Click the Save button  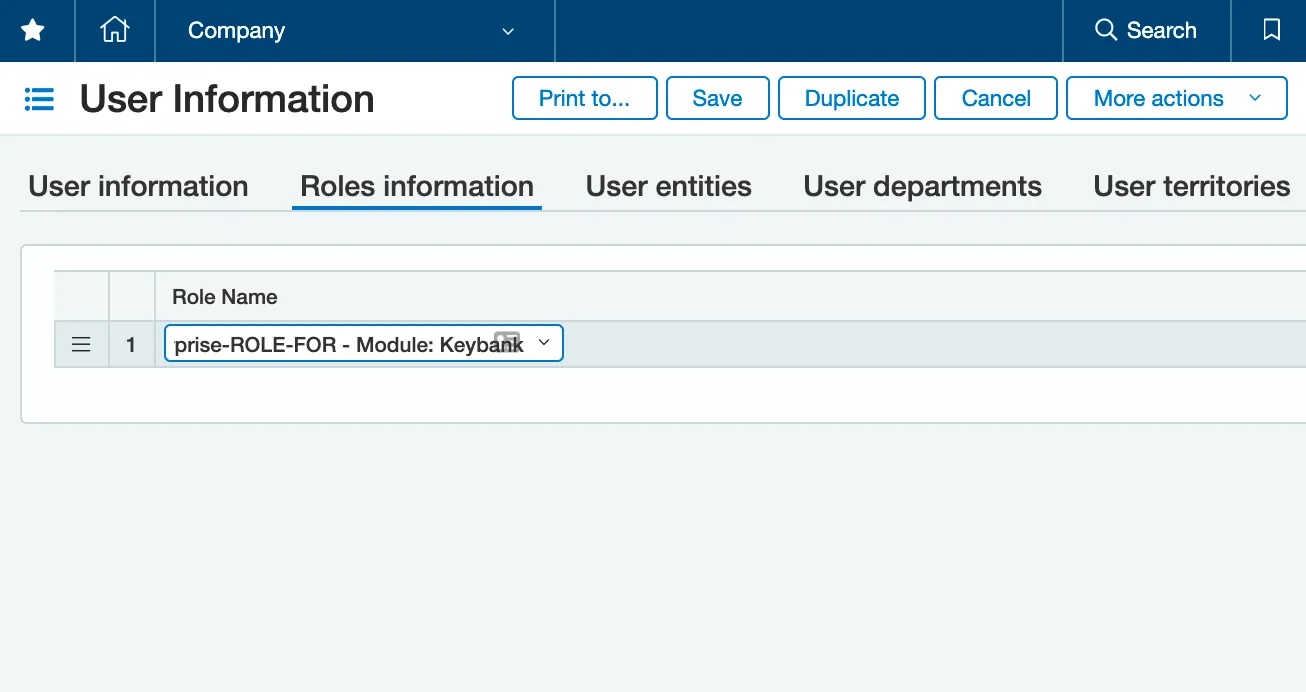tap(717, 98)
